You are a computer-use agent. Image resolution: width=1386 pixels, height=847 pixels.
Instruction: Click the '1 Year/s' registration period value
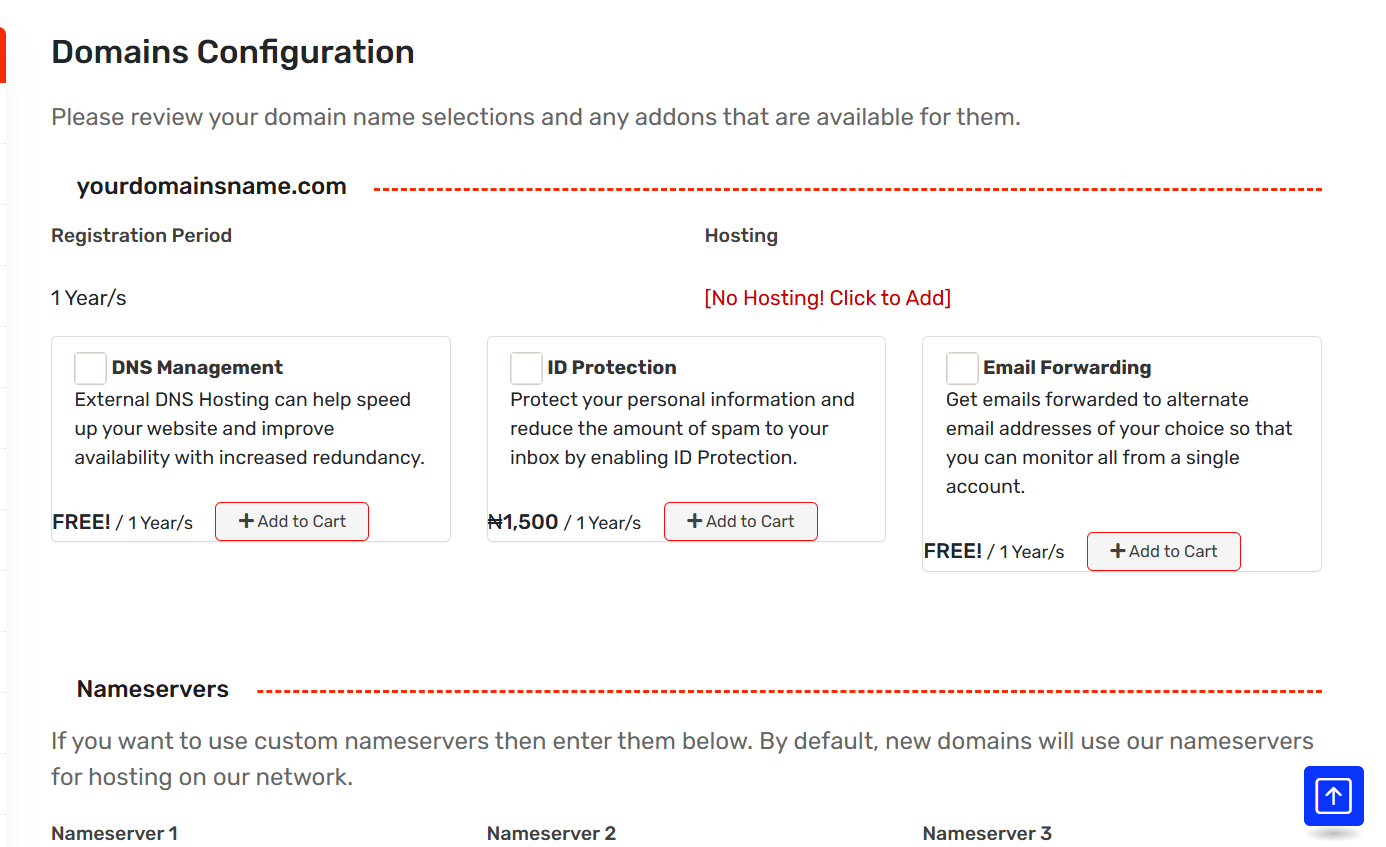(89, 298)
